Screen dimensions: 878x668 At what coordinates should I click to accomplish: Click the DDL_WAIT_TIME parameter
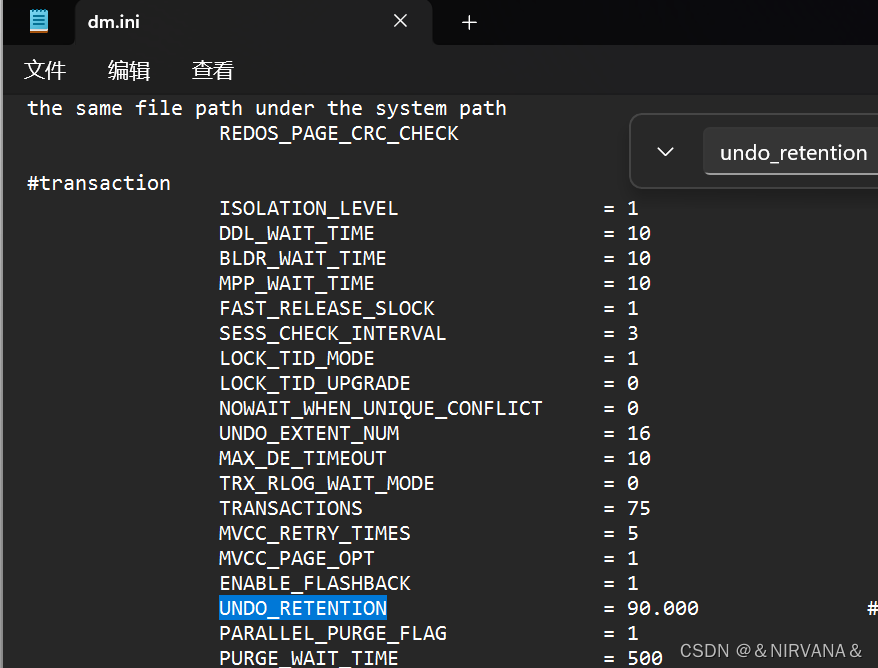pos(297,233)
